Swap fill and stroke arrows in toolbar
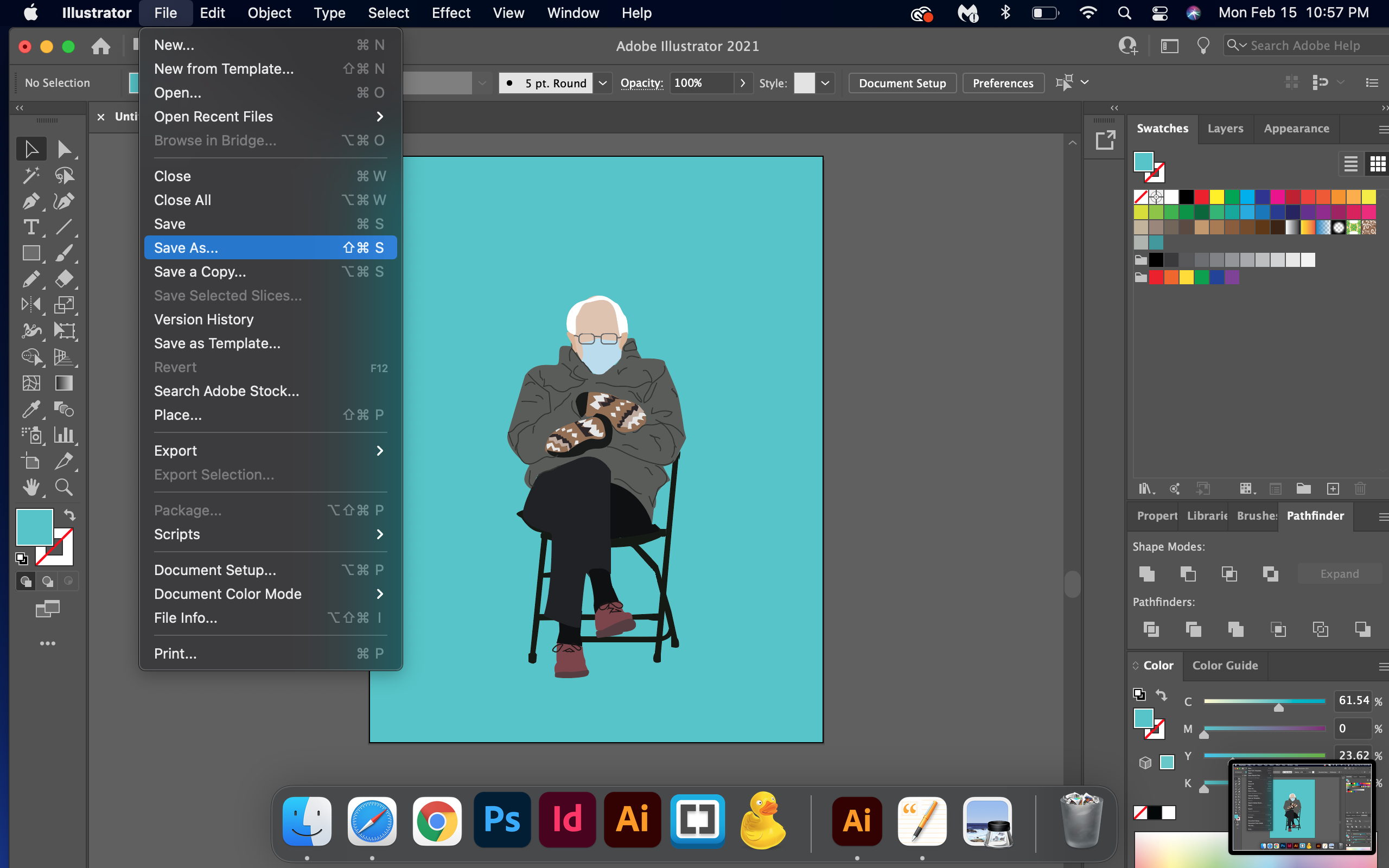The height and width of the screenshot is (868, 1389). click(69, 514)
